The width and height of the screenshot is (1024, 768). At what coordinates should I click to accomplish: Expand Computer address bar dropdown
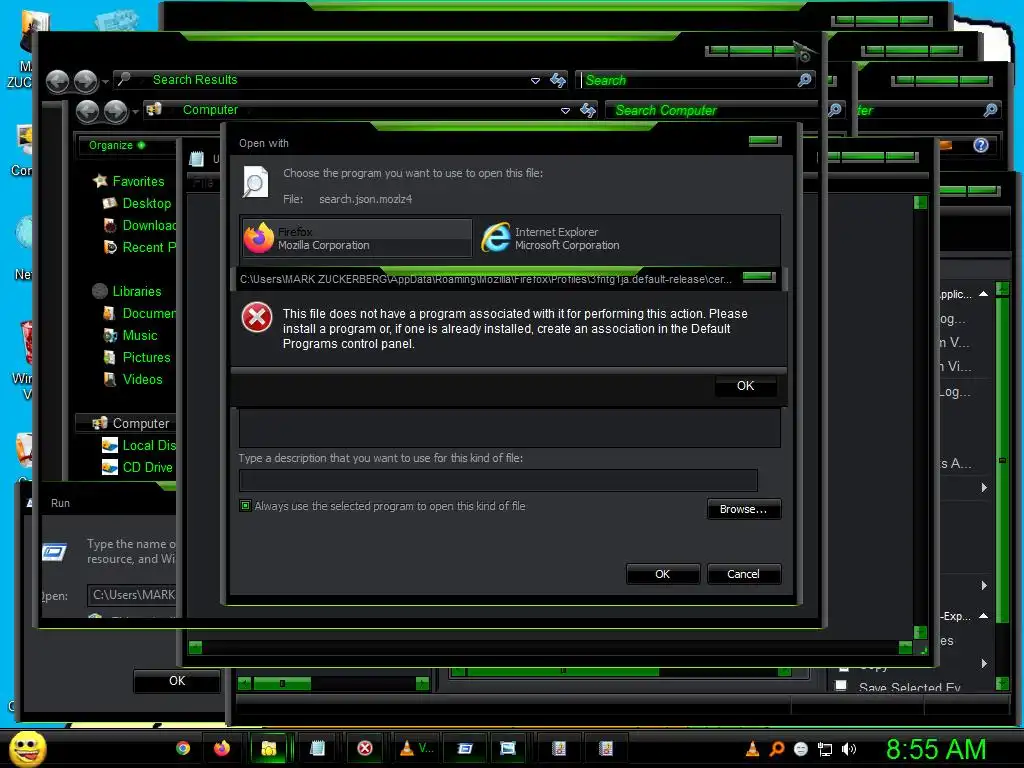click(566, 110)
